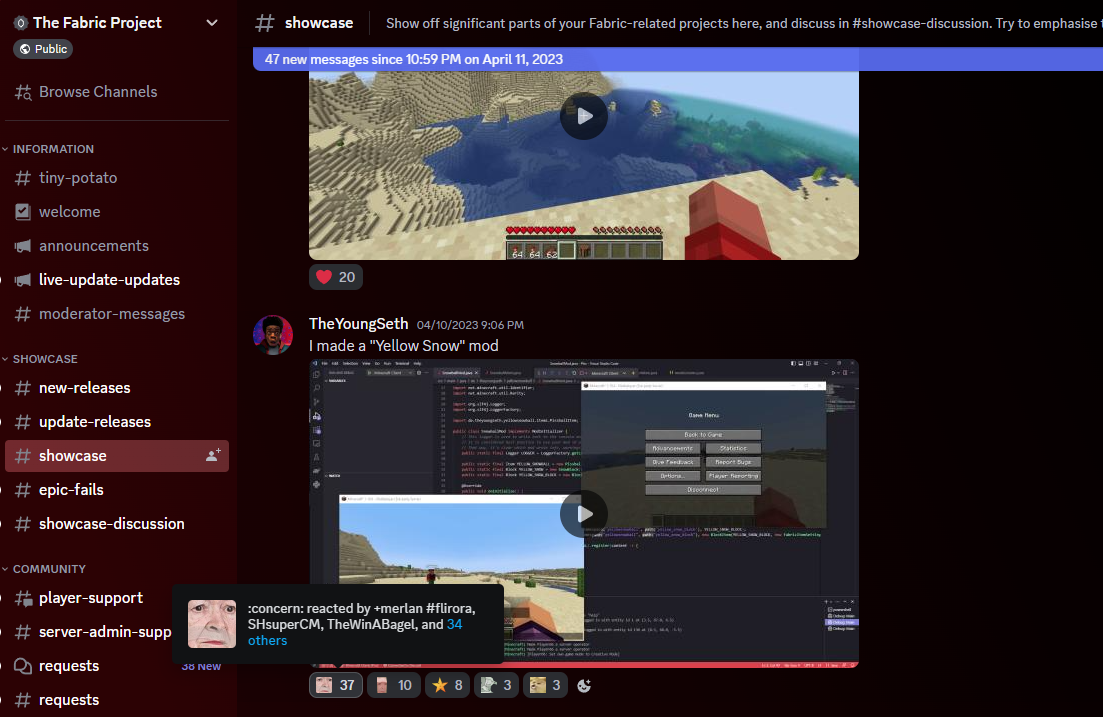Play the top Minecraft desert video

click(584, 116)
